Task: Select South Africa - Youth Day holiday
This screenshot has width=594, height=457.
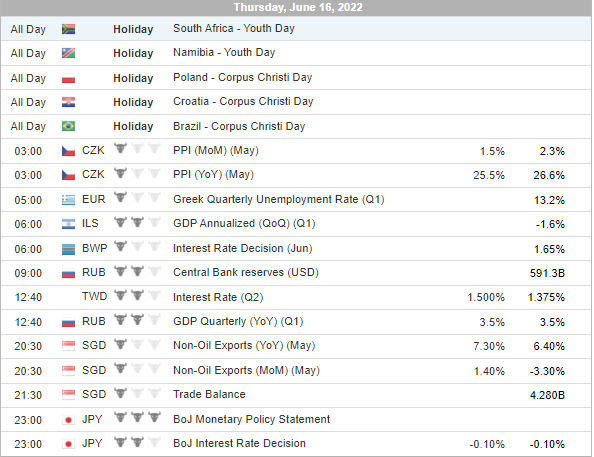Action: click(x=234, y=28)
